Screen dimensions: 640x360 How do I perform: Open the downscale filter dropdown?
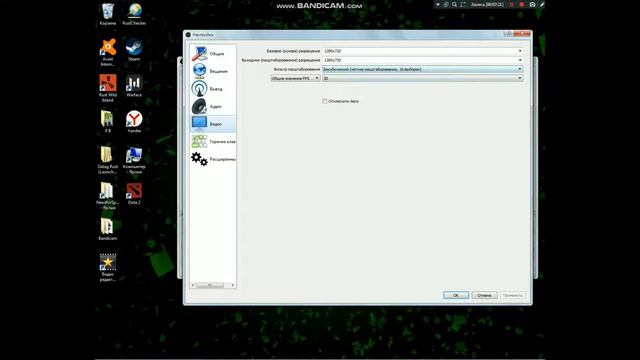(x=422, y=69)
